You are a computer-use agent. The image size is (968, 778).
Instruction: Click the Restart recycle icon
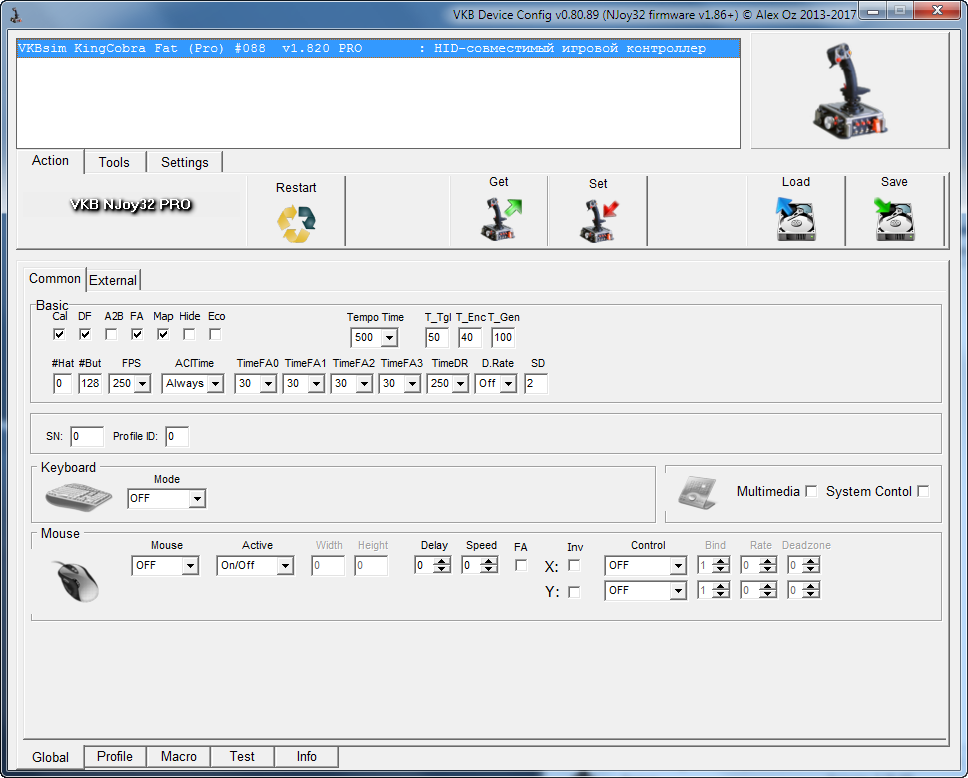[296, 223]
